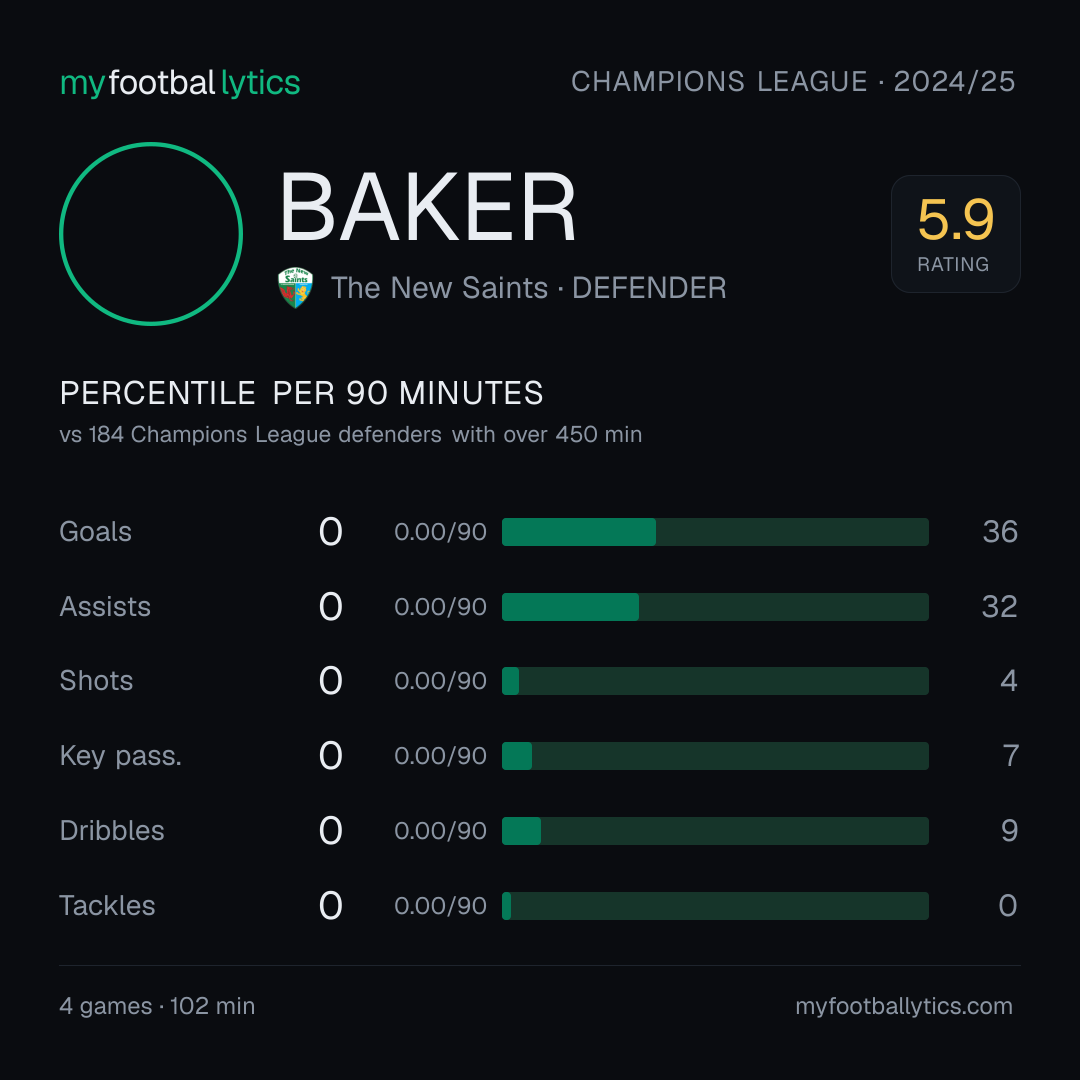Click the Assists percentile value 32
This screenshot has height=1080, width=1080.
[999, 607]
